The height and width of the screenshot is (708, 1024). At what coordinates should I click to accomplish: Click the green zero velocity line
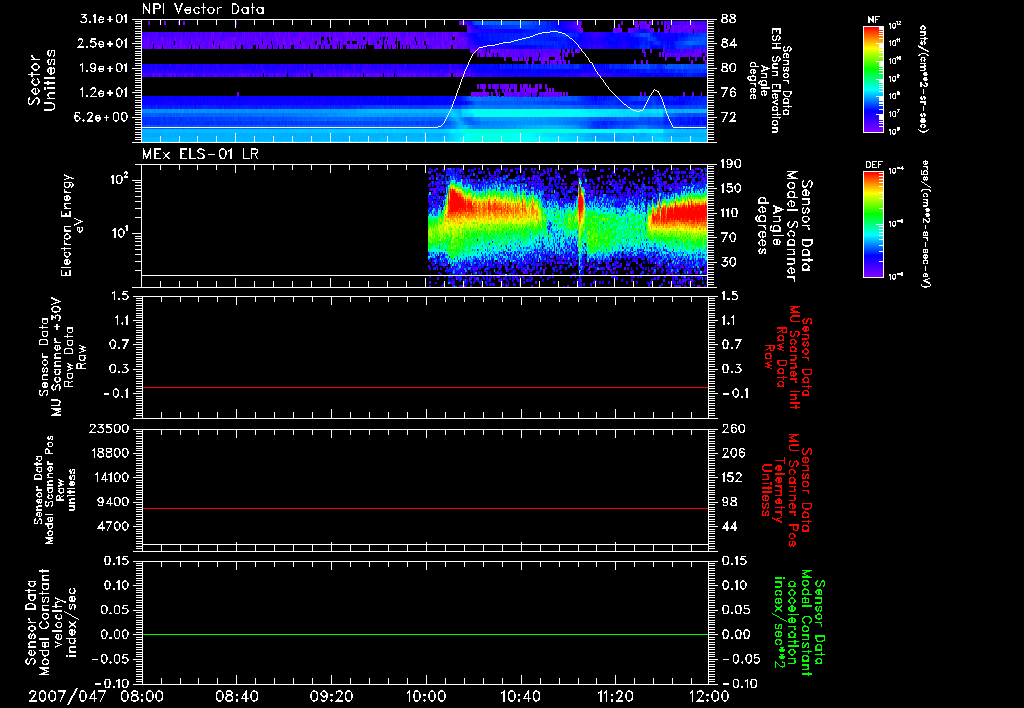pyautogui.click(x=425, y=634)
